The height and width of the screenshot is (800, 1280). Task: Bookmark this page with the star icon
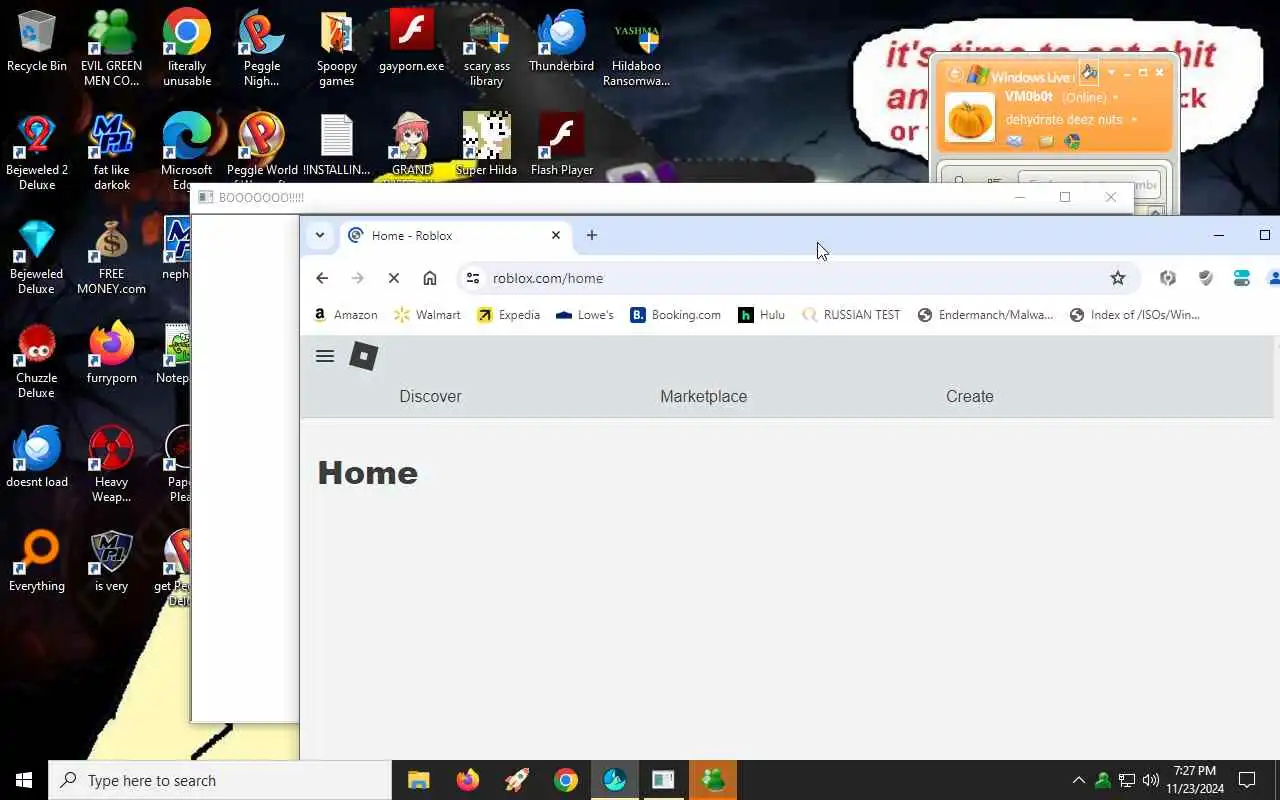[x=1118, y=278]
